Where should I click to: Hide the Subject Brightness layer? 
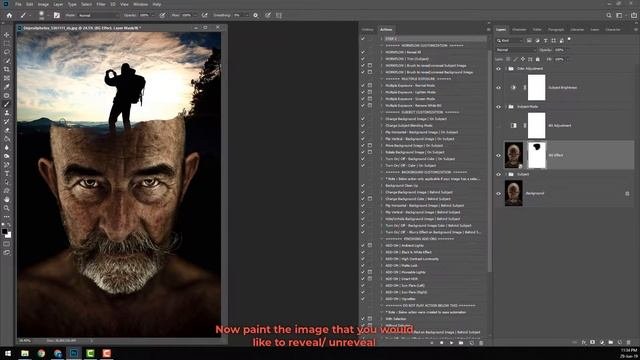(x=498, y=87)
